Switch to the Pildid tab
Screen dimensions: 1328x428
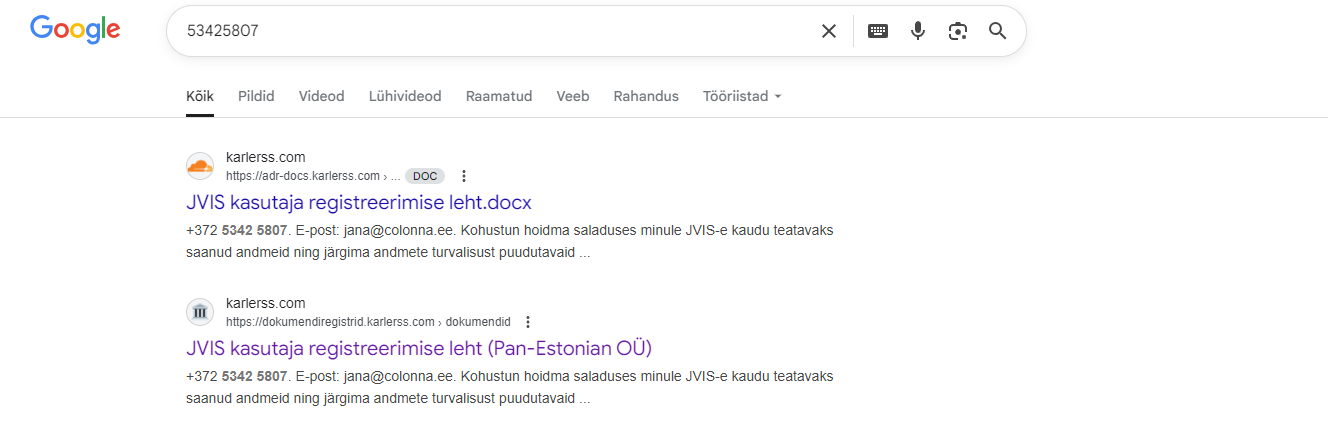[x=256, y=96]
